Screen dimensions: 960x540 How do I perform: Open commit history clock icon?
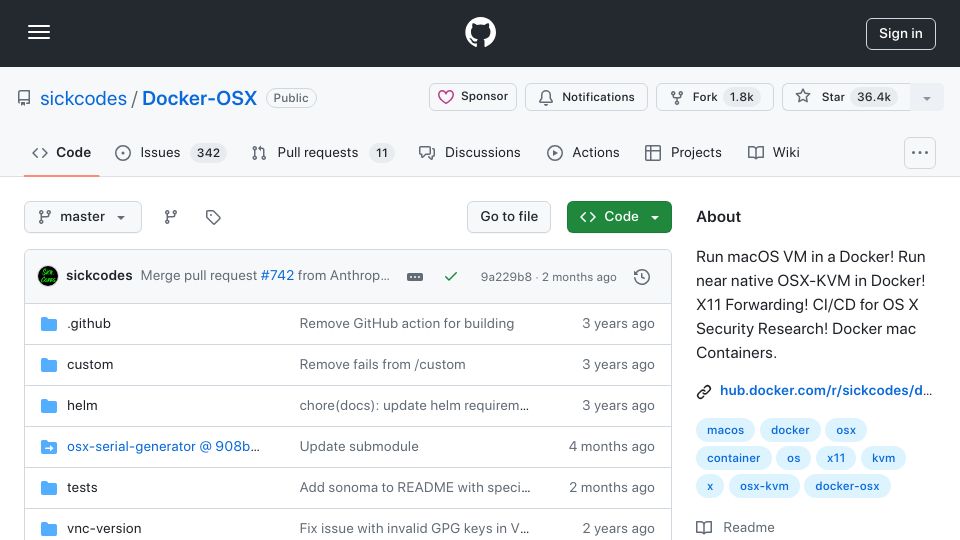pos(642,277)
